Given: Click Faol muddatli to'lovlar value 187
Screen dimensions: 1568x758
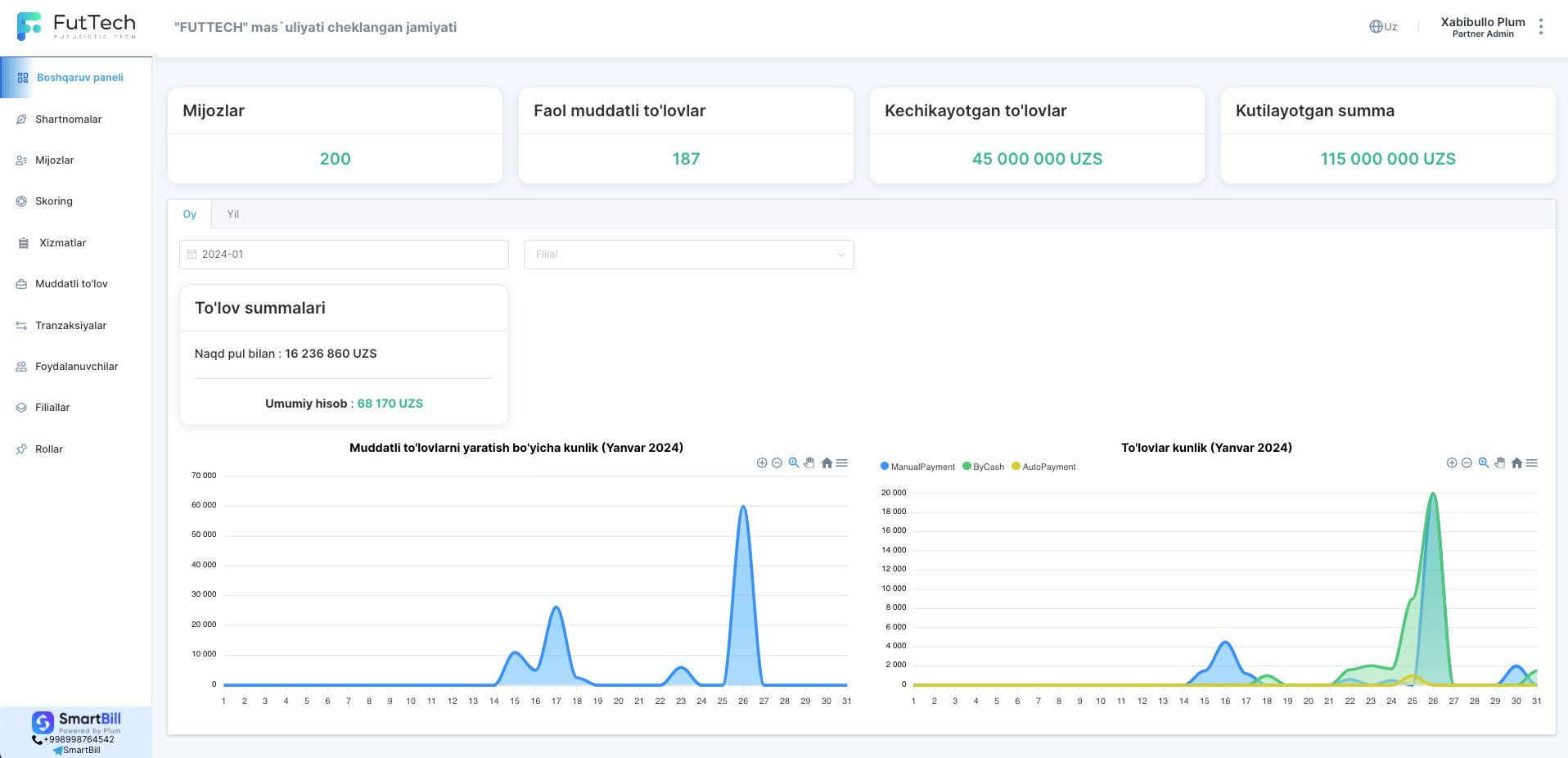Looking at the screenshot, I should [x=686, y=160].
